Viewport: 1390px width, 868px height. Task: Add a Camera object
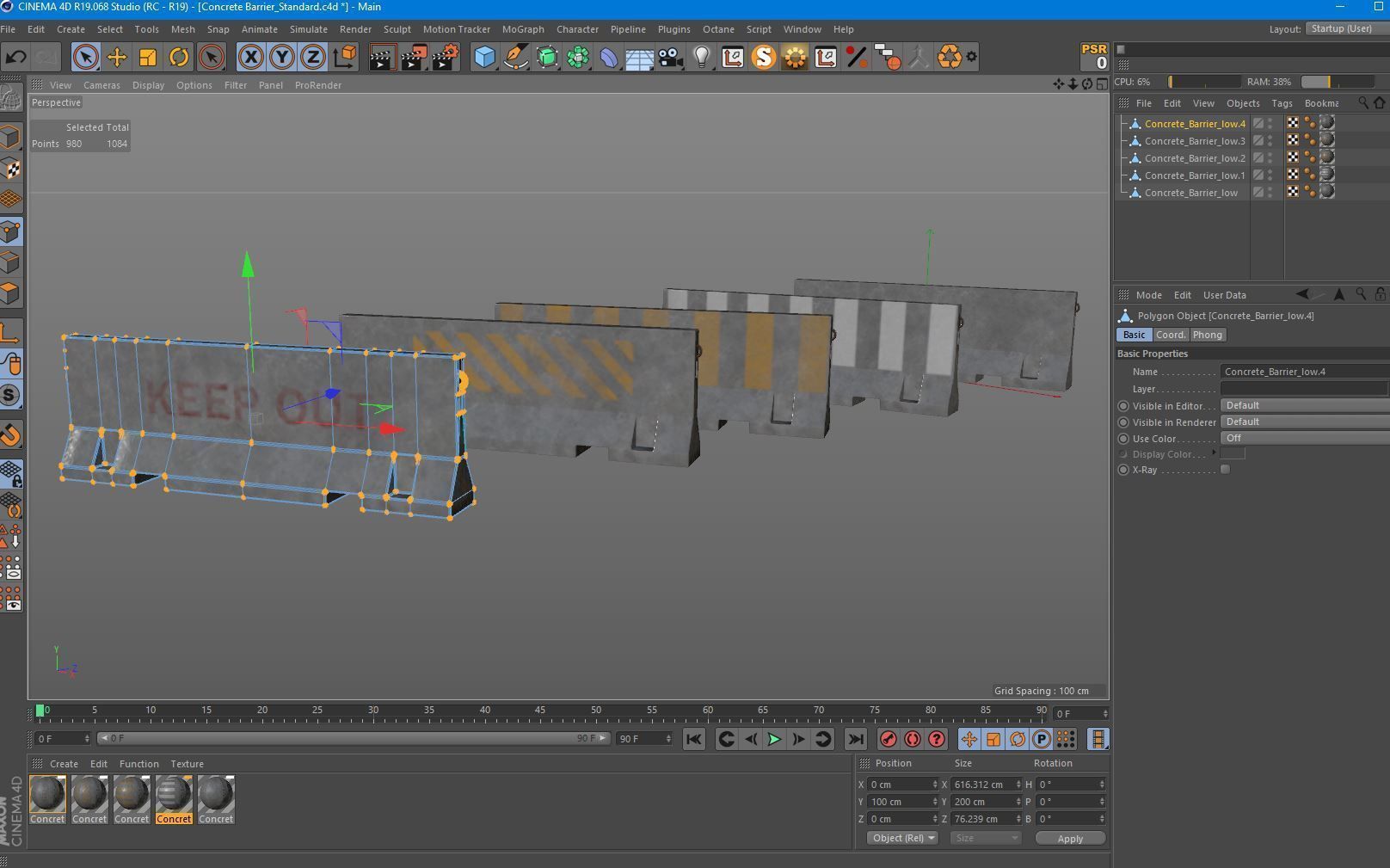[670, 58]
